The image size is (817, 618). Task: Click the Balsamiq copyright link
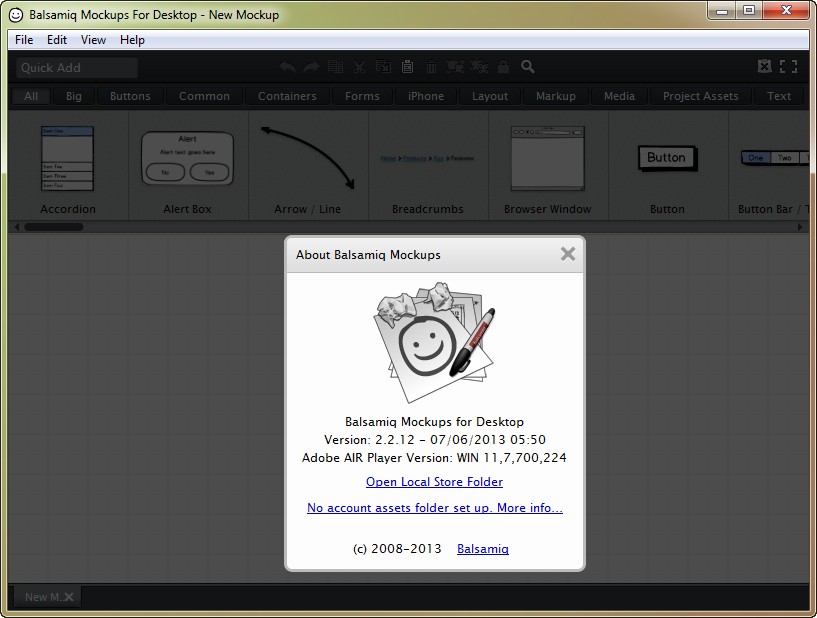click(483, 549)
